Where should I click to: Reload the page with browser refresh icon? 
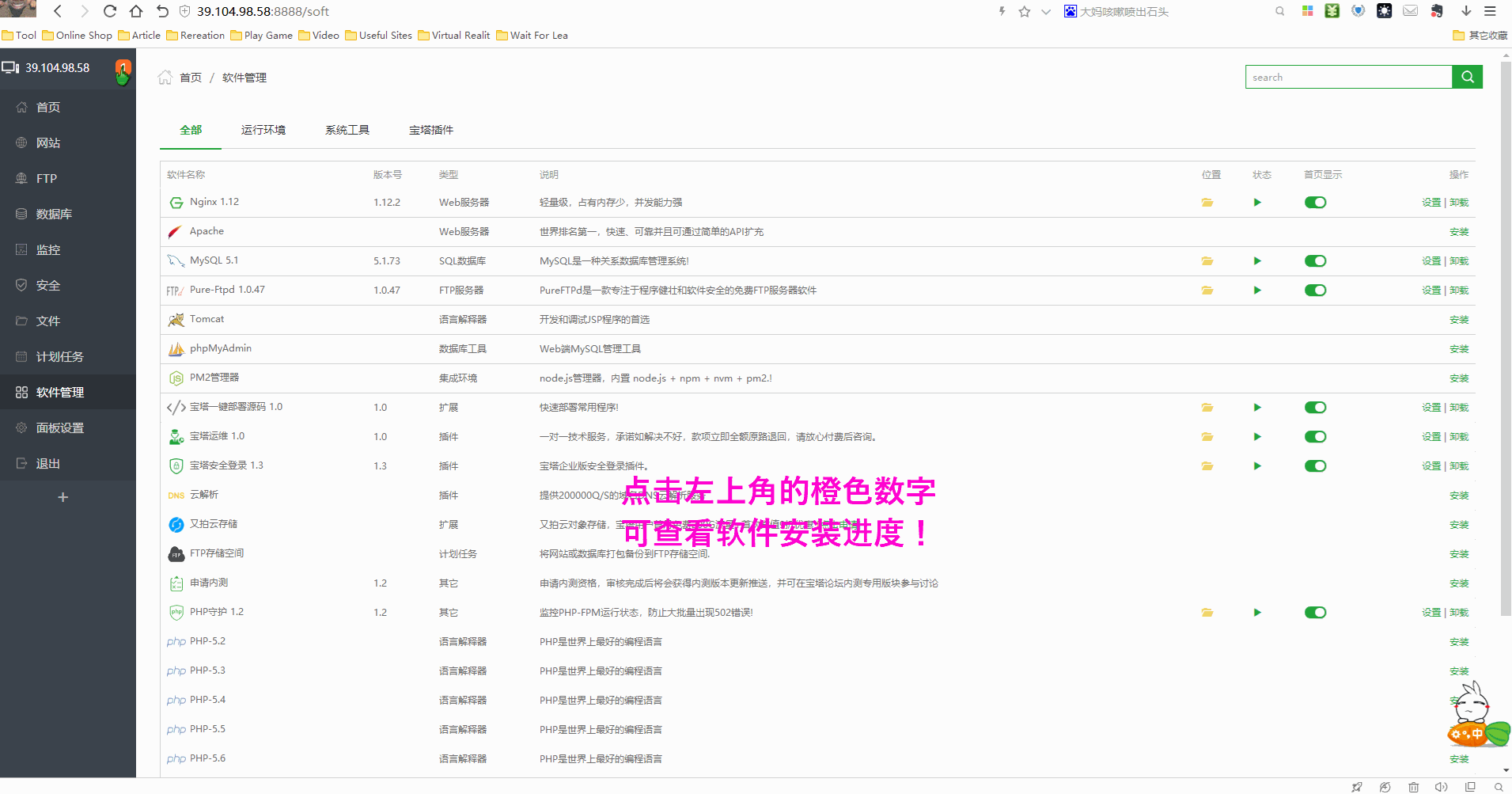[110, 11]
